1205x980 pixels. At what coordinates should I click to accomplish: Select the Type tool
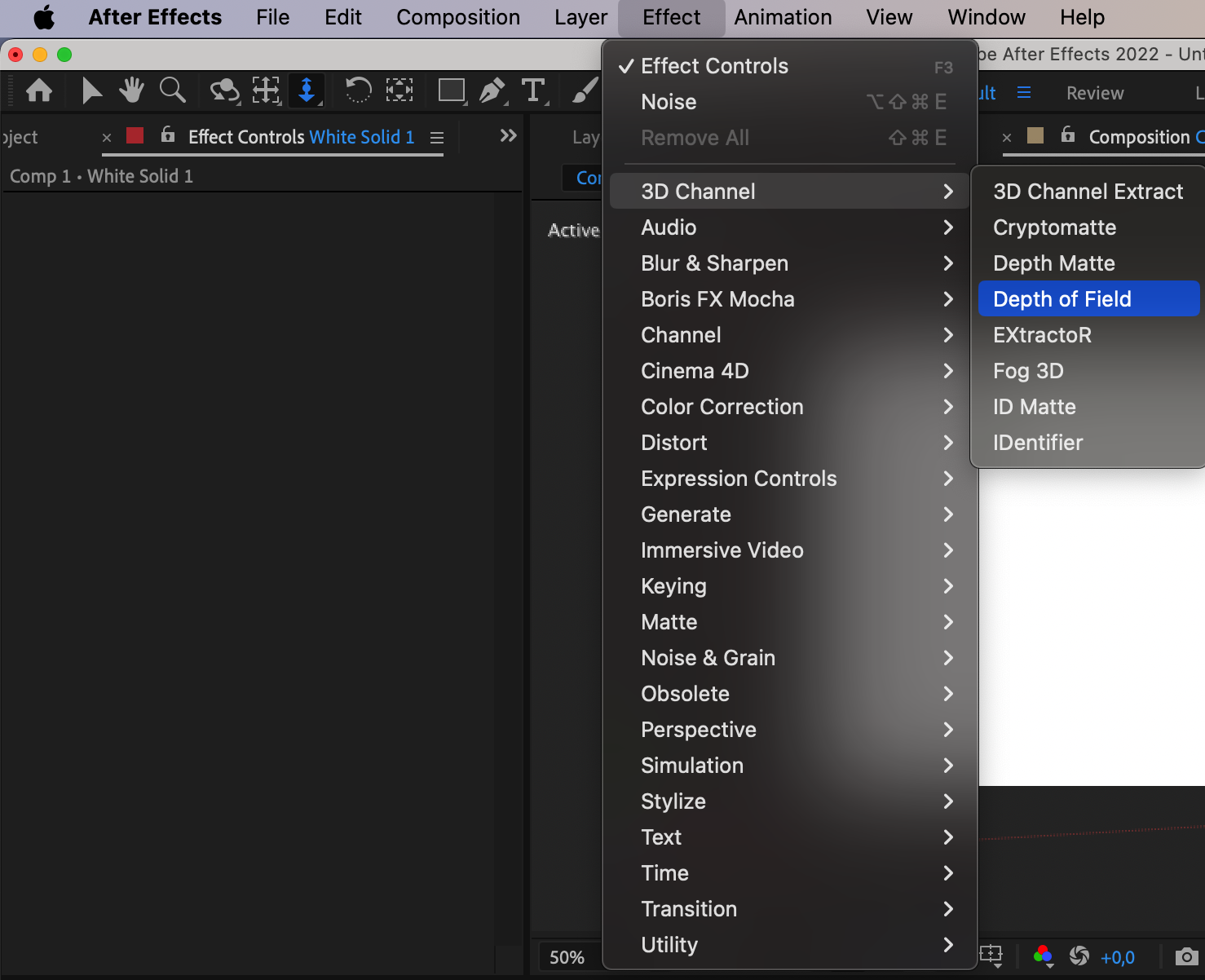pyautogui.click(x=534, y=90)
